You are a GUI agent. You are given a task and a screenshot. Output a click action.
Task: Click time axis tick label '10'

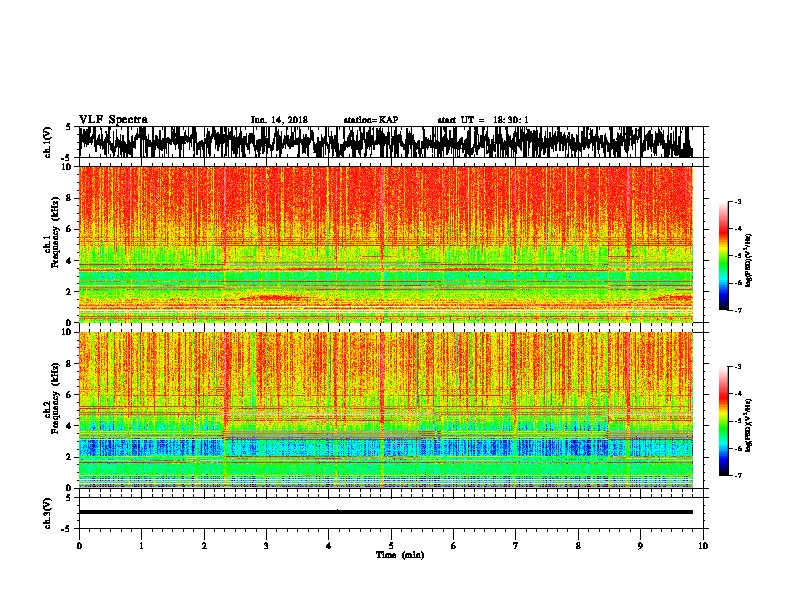[703, 546]
